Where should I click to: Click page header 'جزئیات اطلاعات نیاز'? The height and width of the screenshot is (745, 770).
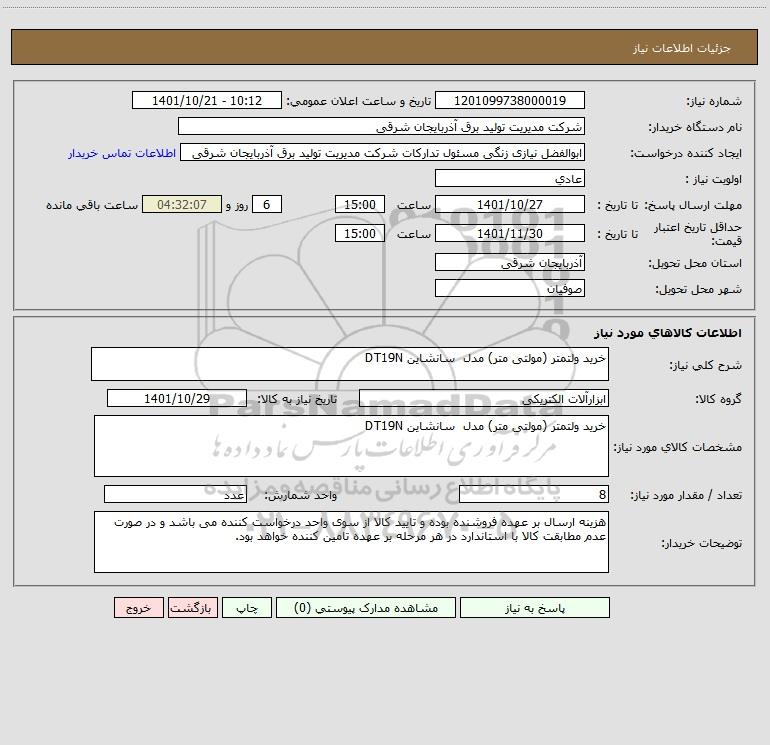[x=682, y=48]
